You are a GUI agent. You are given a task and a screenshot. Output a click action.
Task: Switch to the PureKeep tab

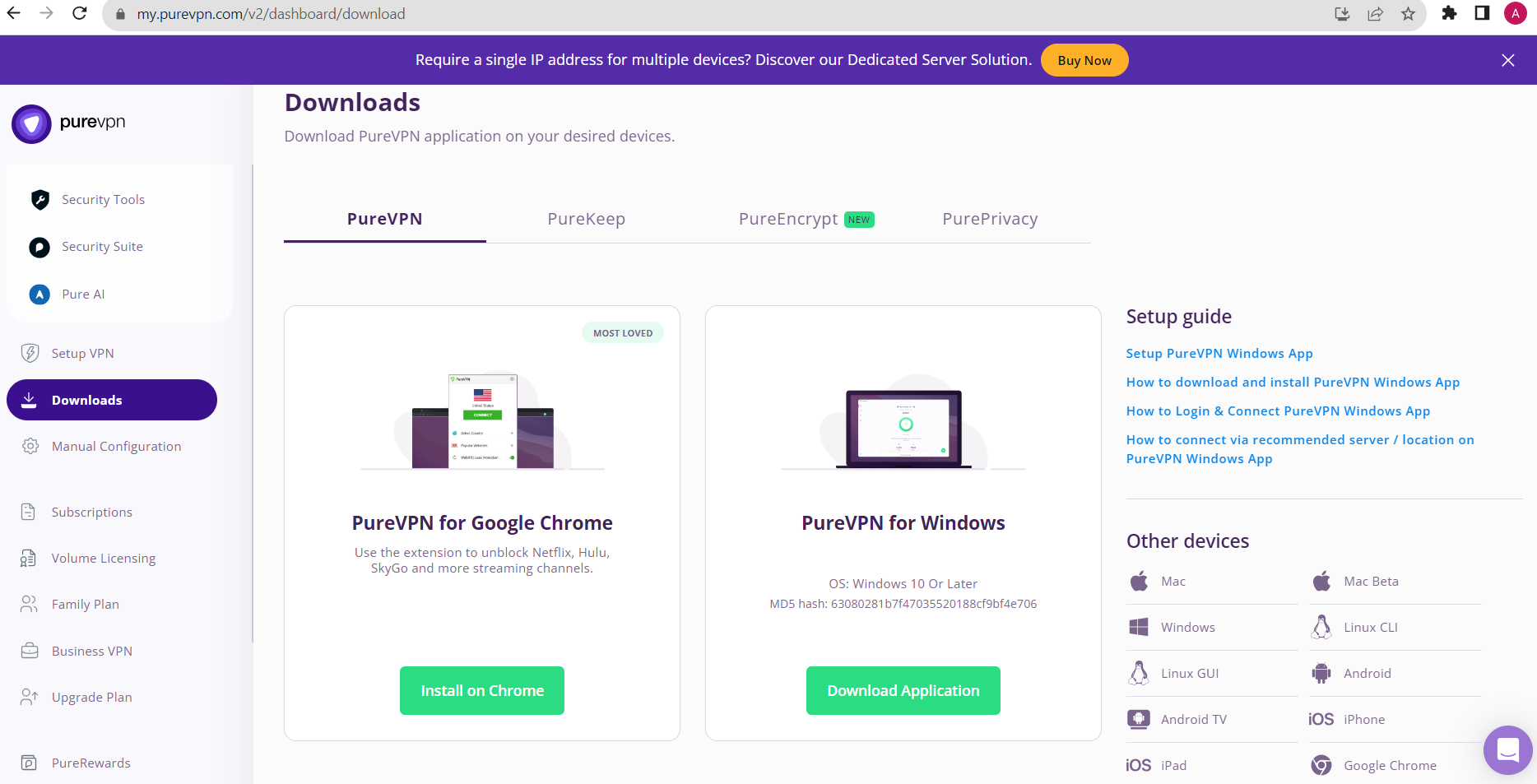point(586,220)
